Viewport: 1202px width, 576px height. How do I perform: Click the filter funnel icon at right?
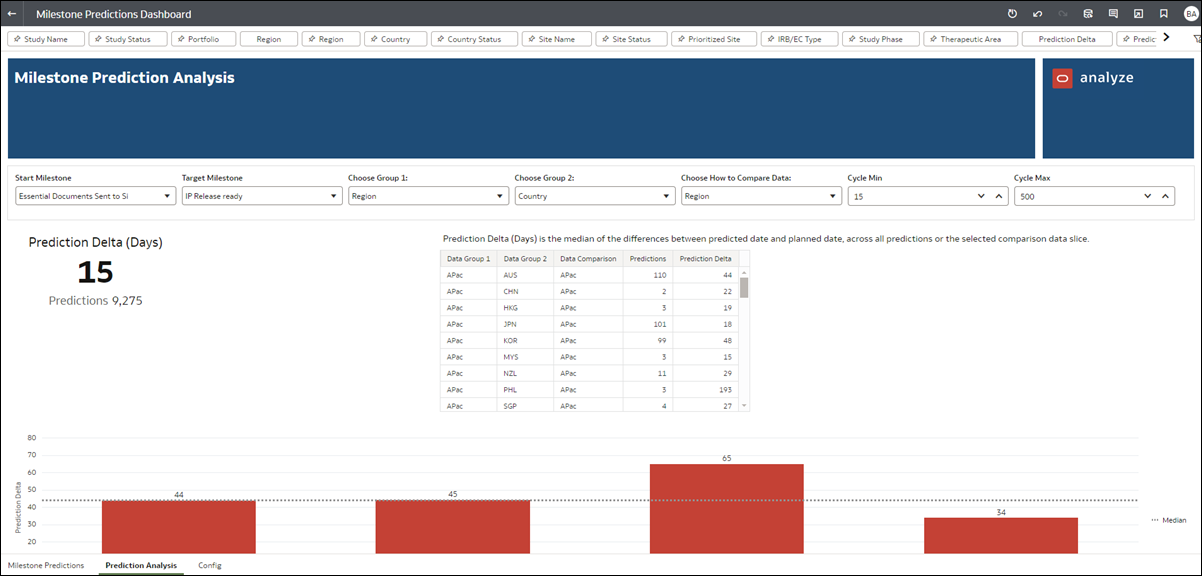1196,39
